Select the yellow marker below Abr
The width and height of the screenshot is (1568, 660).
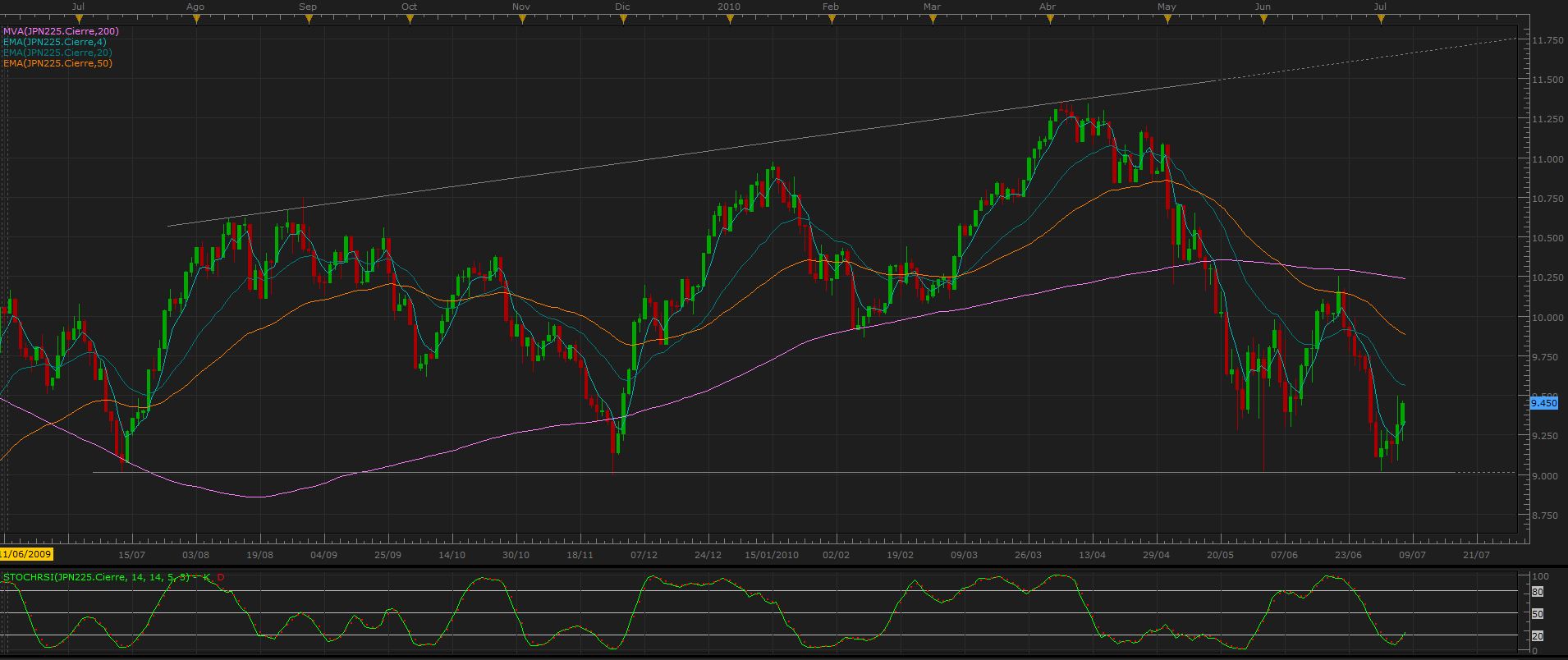(x=1050, y=20)
